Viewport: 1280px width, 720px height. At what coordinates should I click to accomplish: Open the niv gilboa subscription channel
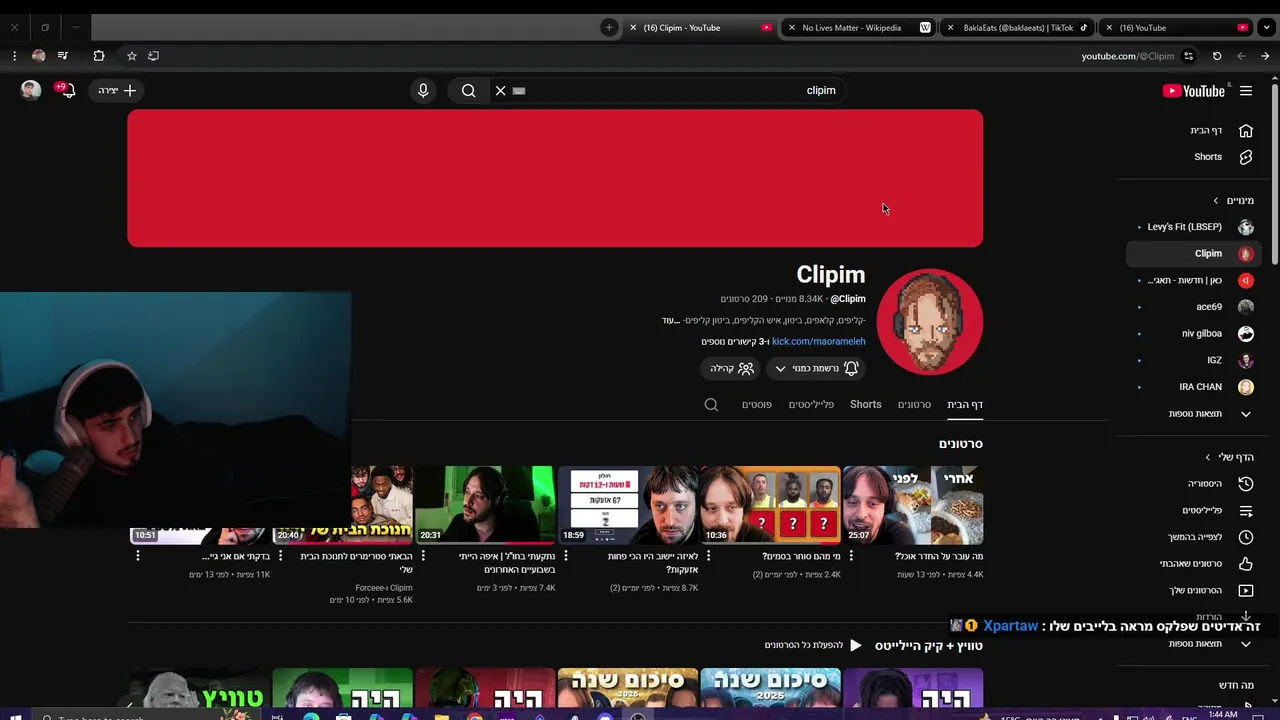(x=1194, y=334)
